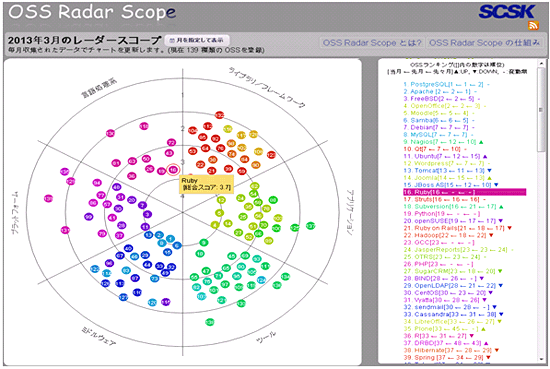Click Python in the ranking list
Image resolution: width=550 pixels, height=369 pixels.
click(x=442, y=214)
